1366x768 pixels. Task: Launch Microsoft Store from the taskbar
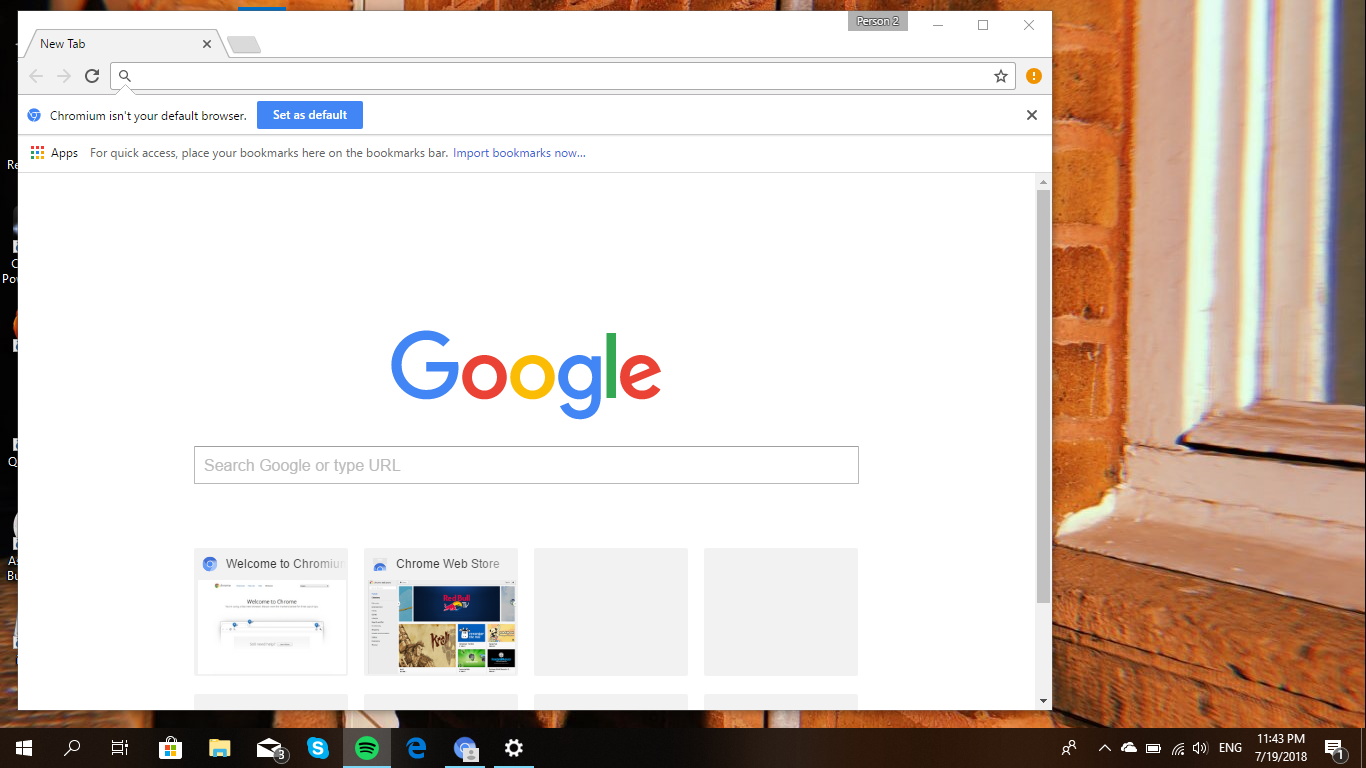click(x=170, y=747)
